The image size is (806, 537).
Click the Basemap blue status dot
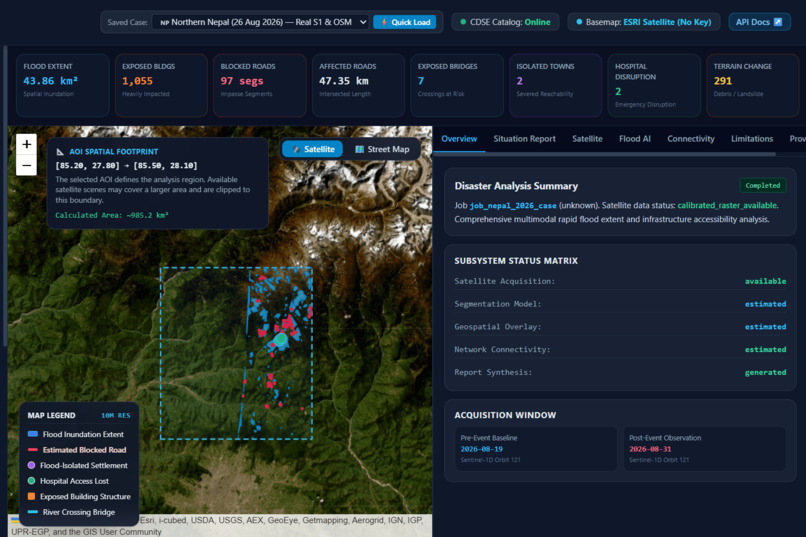[579, 22]
